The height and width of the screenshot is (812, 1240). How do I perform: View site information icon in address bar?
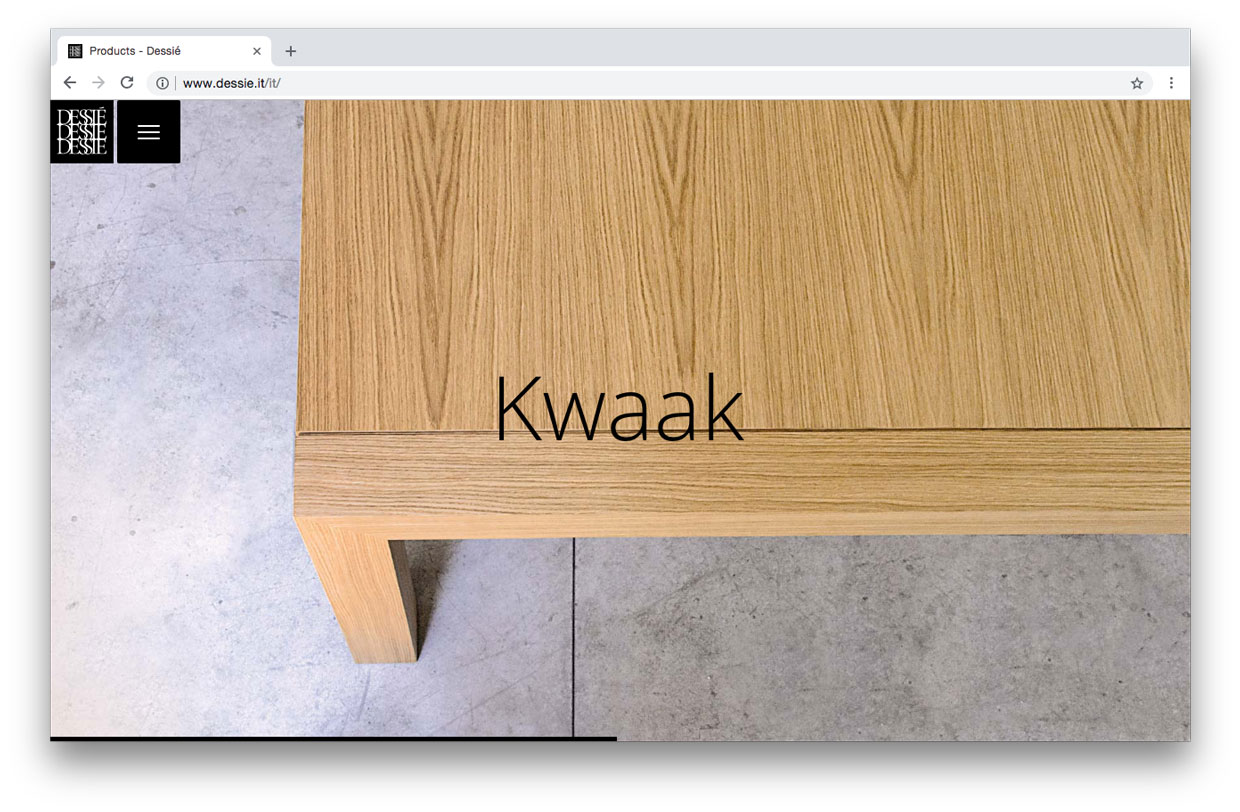click(x=162, y=83)
